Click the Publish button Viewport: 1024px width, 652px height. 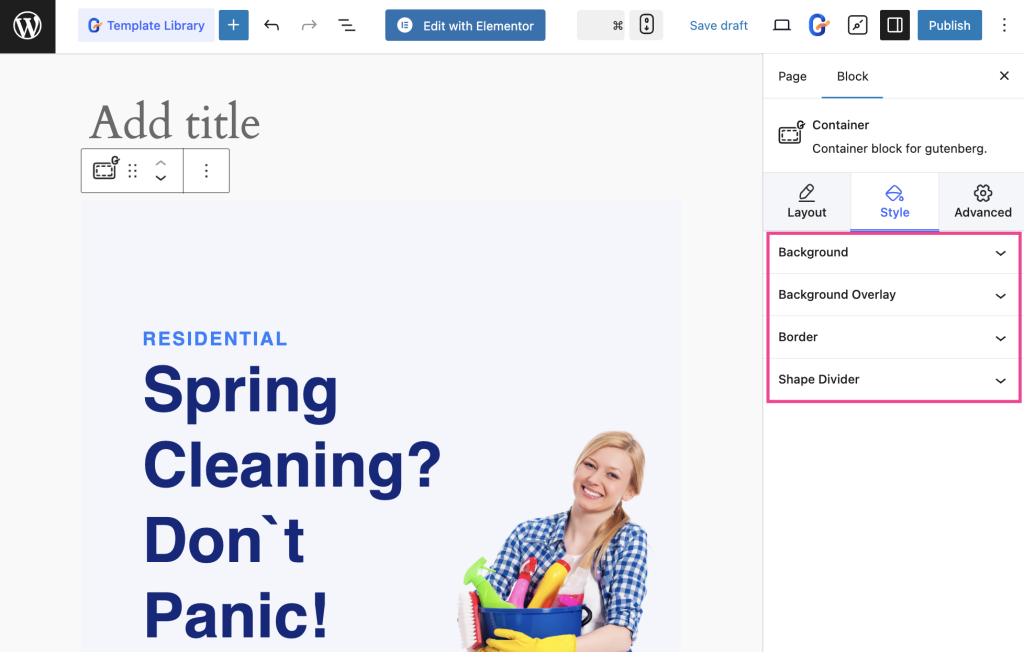(x=949, y=25)
